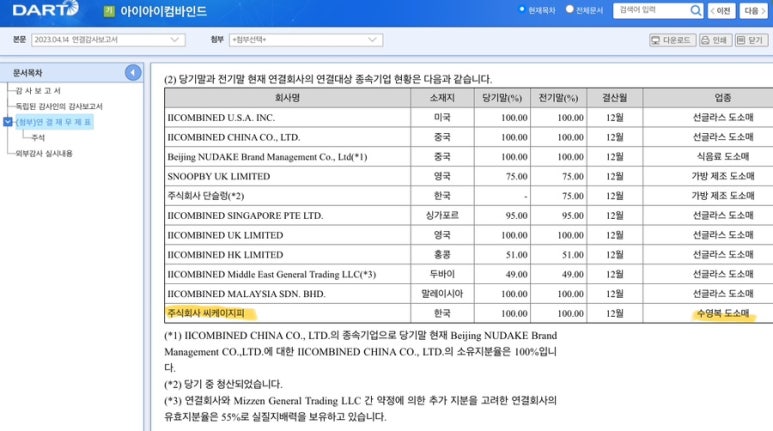Open 감사보고서 in the document tree
773x431 pixels.
tap(38, 91)
